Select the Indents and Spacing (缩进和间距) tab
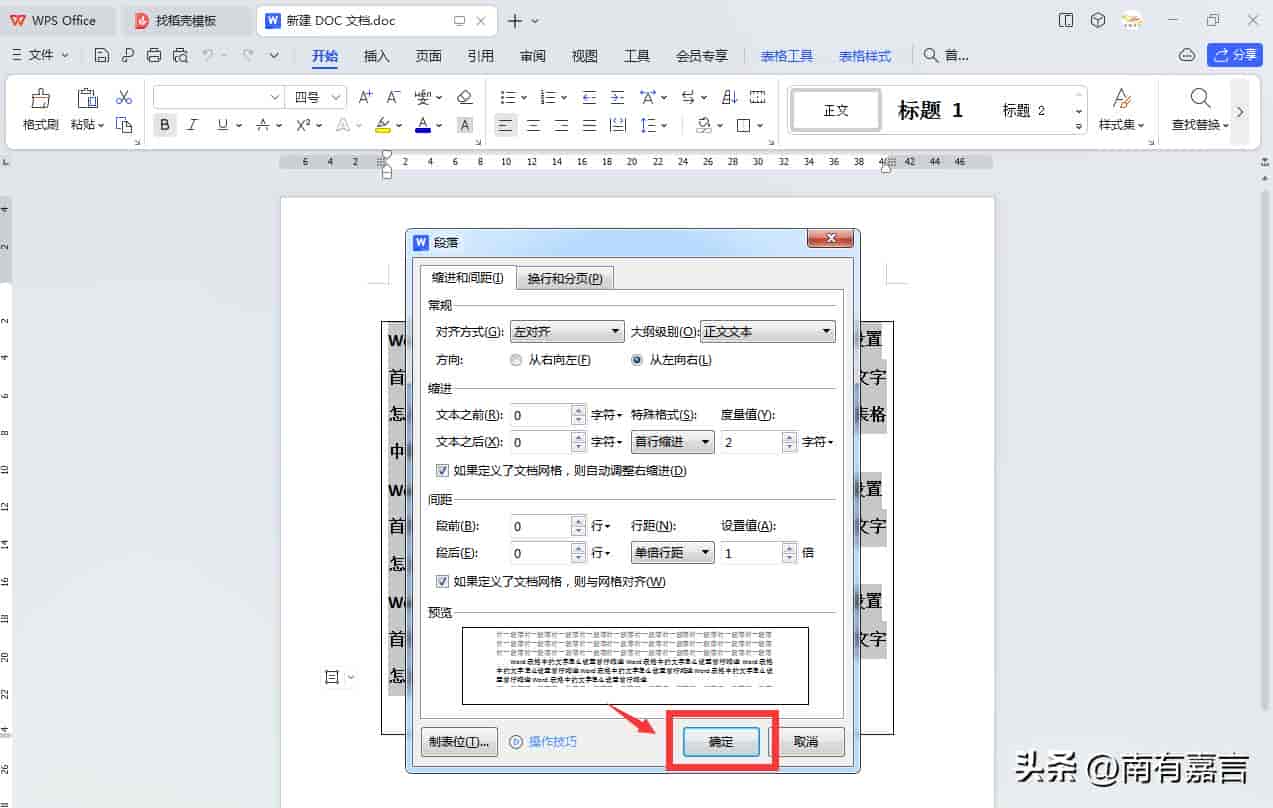 tap(468, 277)
